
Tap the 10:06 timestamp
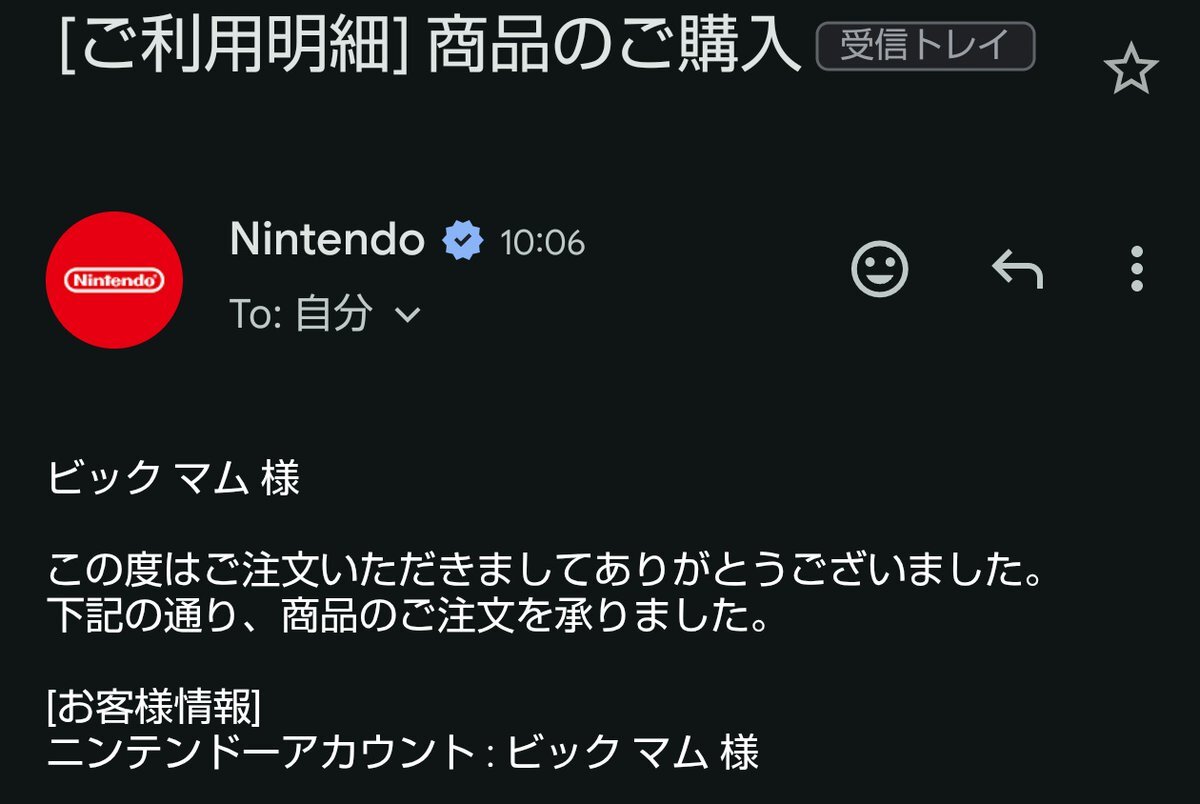pos(543,243)
